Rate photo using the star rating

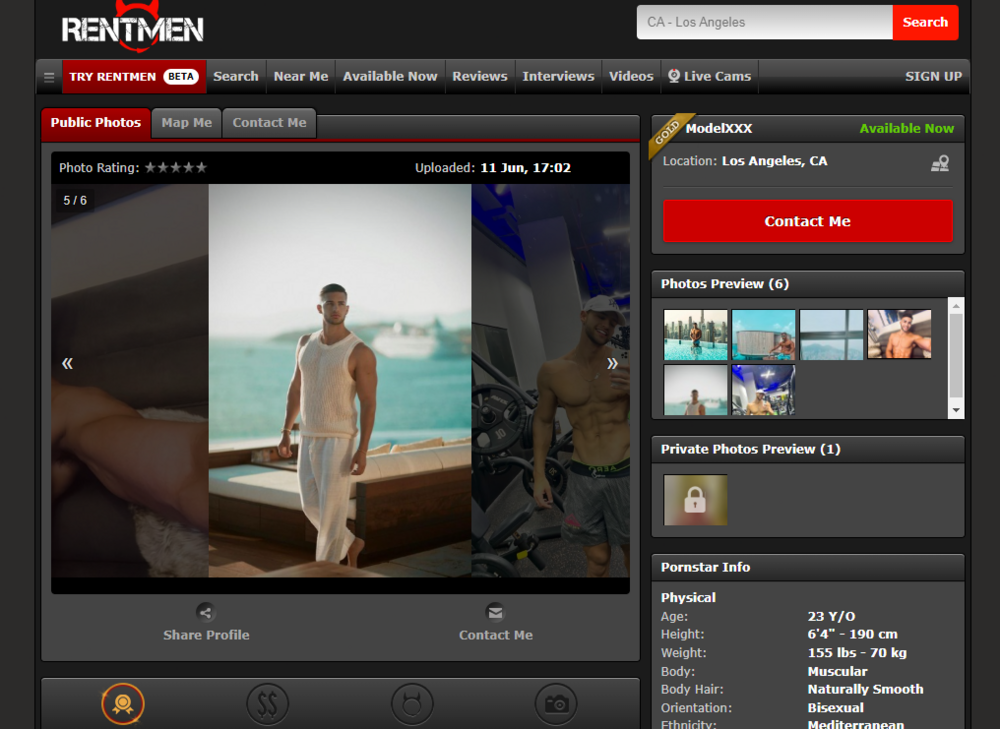176,168
